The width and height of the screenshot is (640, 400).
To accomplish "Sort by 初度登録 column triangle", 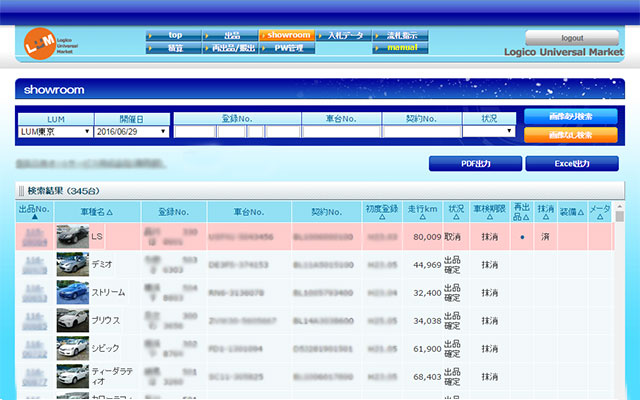I will pyautogui.click(x=382, y=217).
